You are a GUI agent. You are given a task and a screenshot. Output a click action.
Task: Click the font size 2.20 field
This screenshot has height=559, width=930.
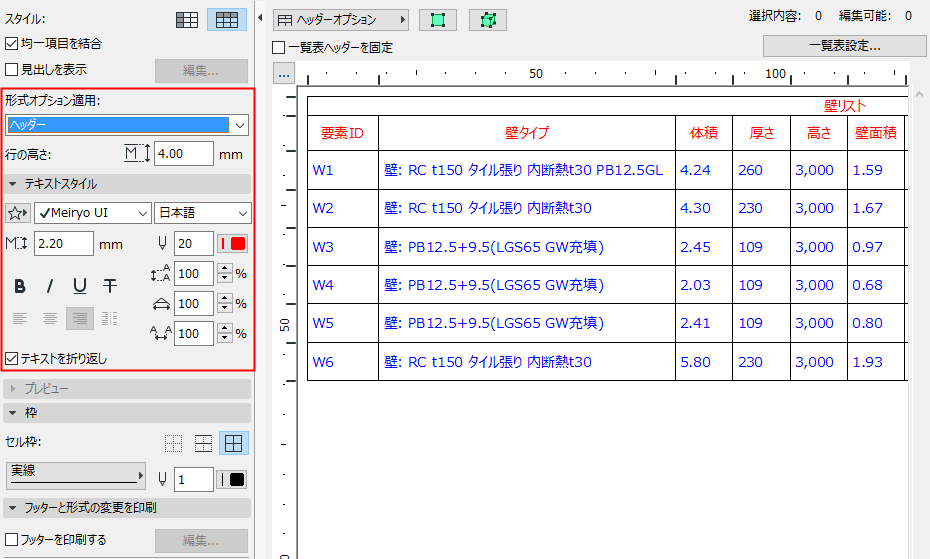pyautogui.click(x=63, y=244)
